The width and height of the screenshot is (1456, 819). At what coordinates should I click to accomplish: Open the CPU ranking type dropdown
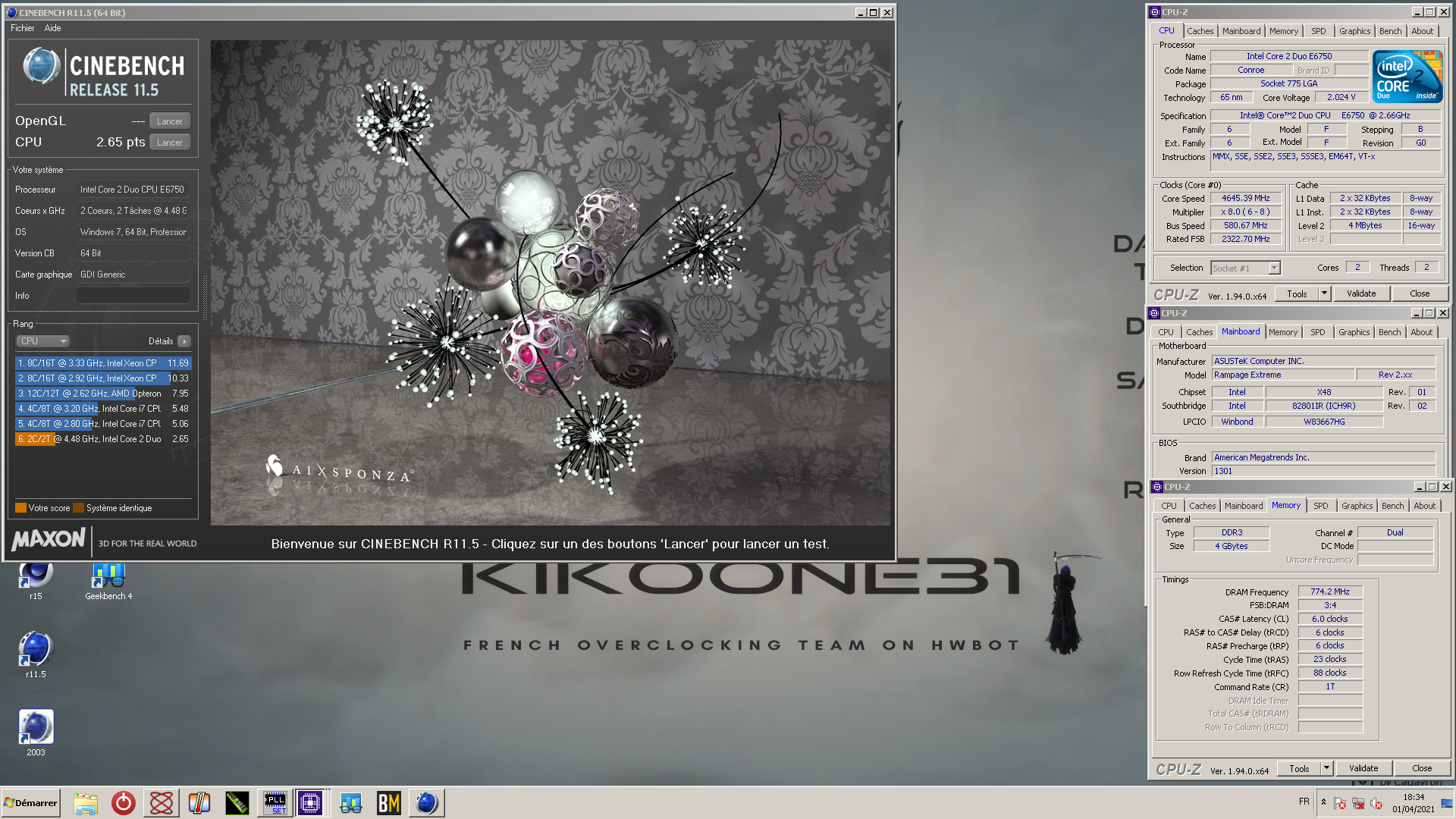(x=43, y=341)
